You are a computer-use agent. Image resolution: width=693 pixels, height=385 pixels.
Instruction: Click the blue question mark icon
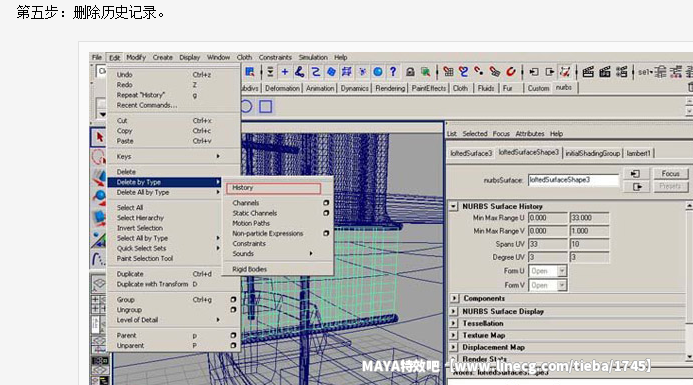392,72
